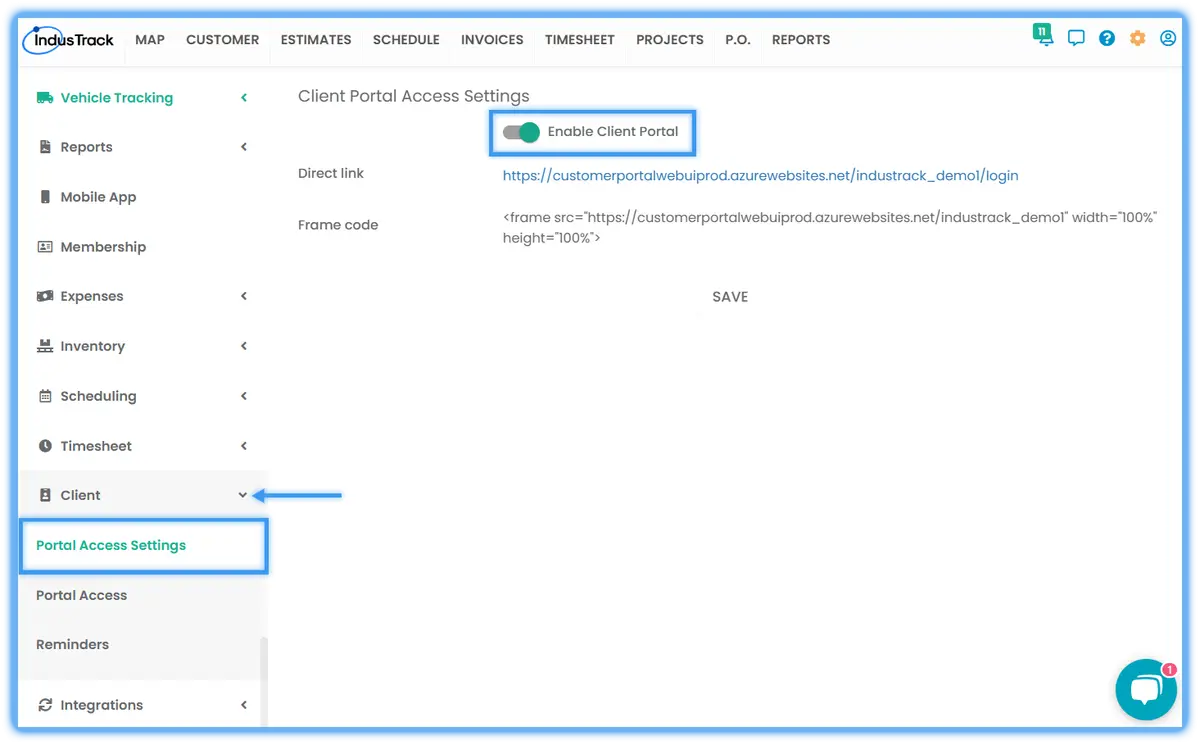Expand the Expenses chevron

point(244,296)
